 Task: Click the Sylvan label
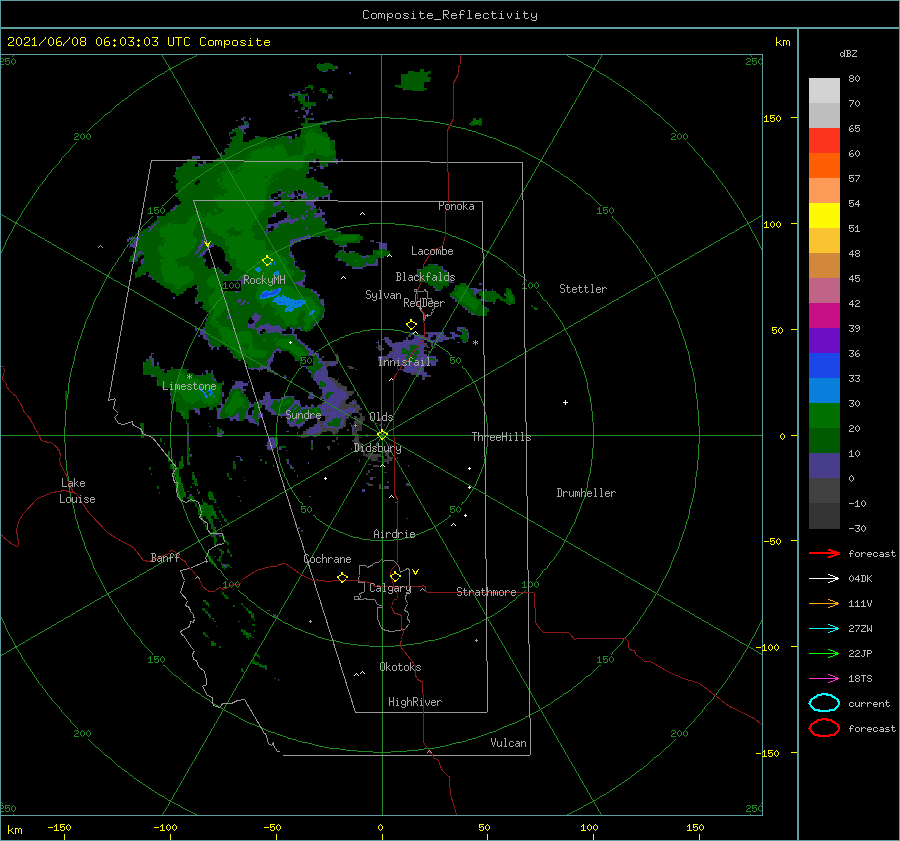[383, 295]
